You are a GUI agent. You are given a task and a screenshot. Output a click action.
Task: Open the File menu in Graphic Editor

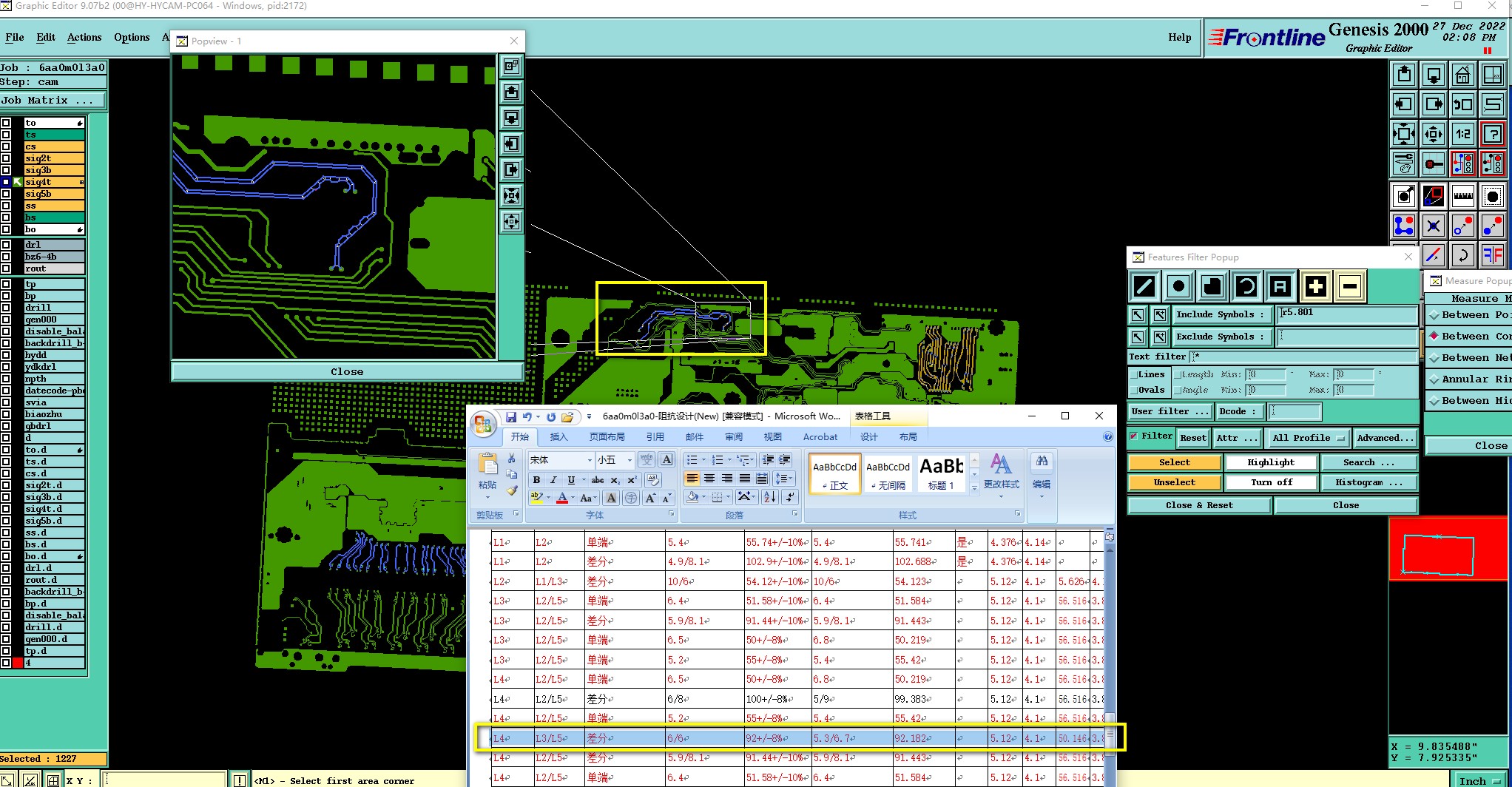(15, 37)
